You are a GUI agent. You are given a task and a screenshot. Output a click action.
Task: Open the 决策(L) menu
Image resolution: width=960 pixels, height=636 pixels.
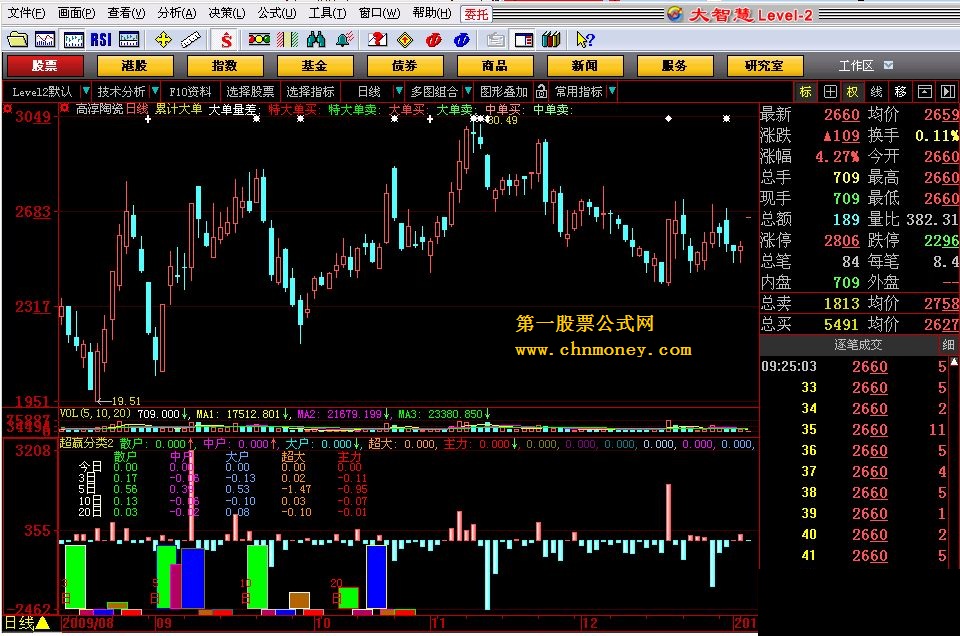click(227, 13)
